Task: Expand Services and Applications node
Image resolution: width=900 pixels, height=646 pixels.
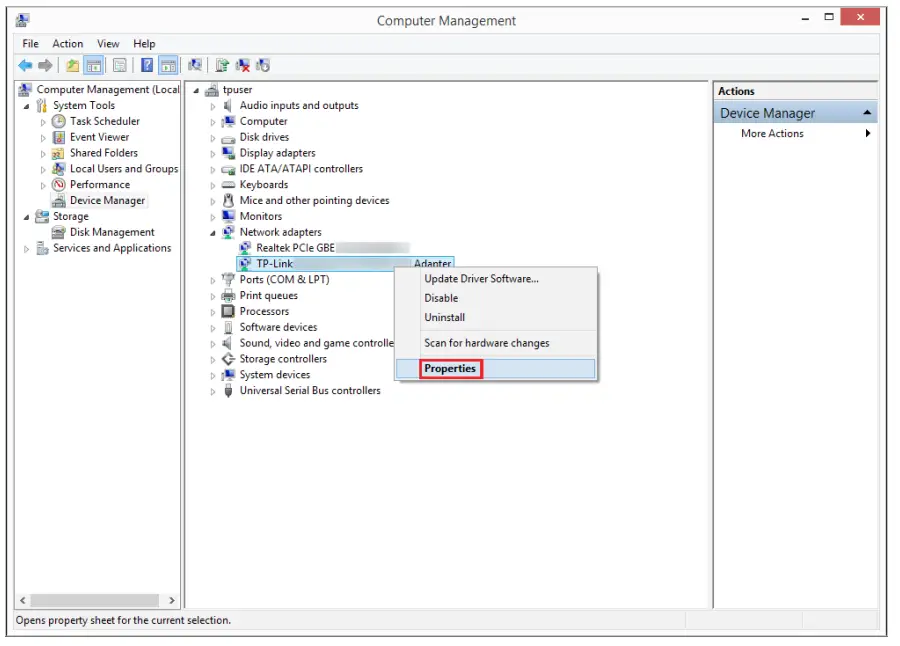Action: (x=27, y=249)
